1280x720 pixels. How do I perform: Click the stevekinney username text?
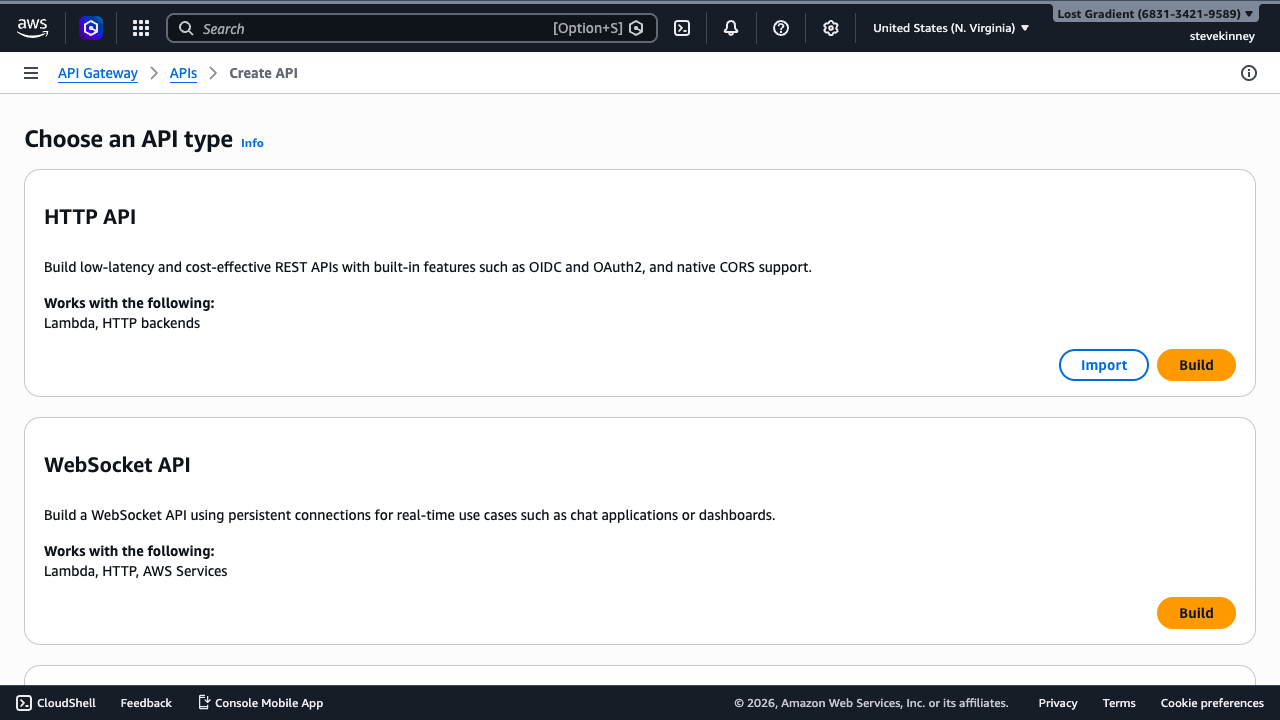point(1222,36)
